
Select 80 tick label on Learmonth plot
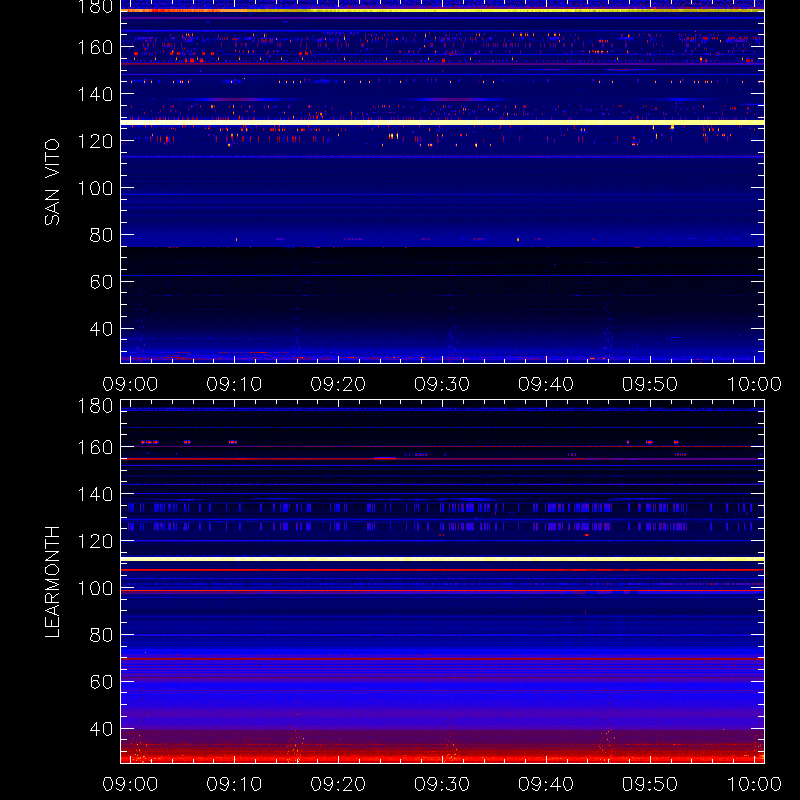click(101, 635)
